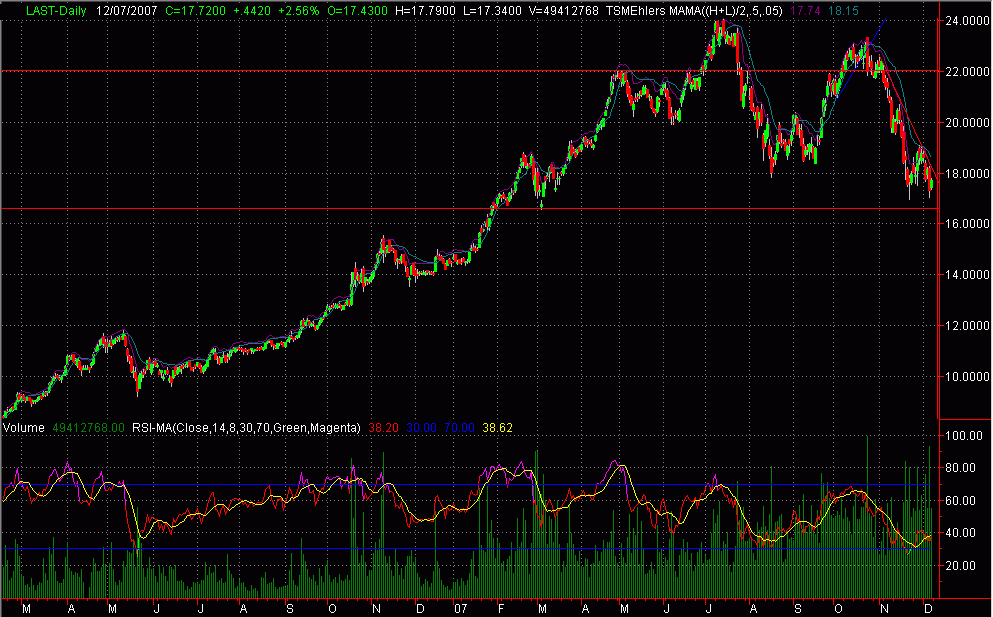Click the LAST-Daily symbol label
This screenshot has height=617, width=993.
(x=32, y=8)
